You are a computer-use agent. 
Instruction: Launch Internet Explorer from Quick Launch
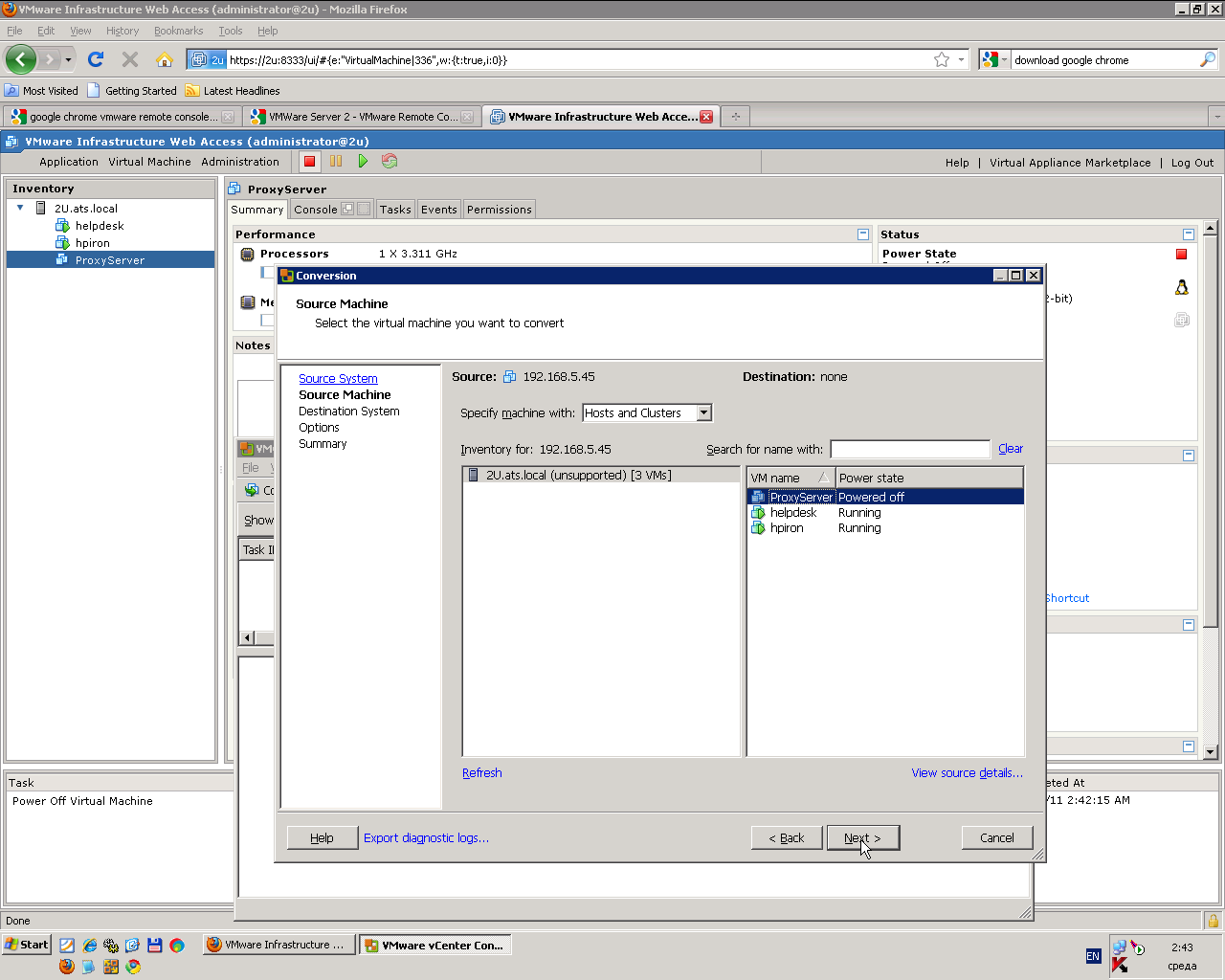click(89, 946)
